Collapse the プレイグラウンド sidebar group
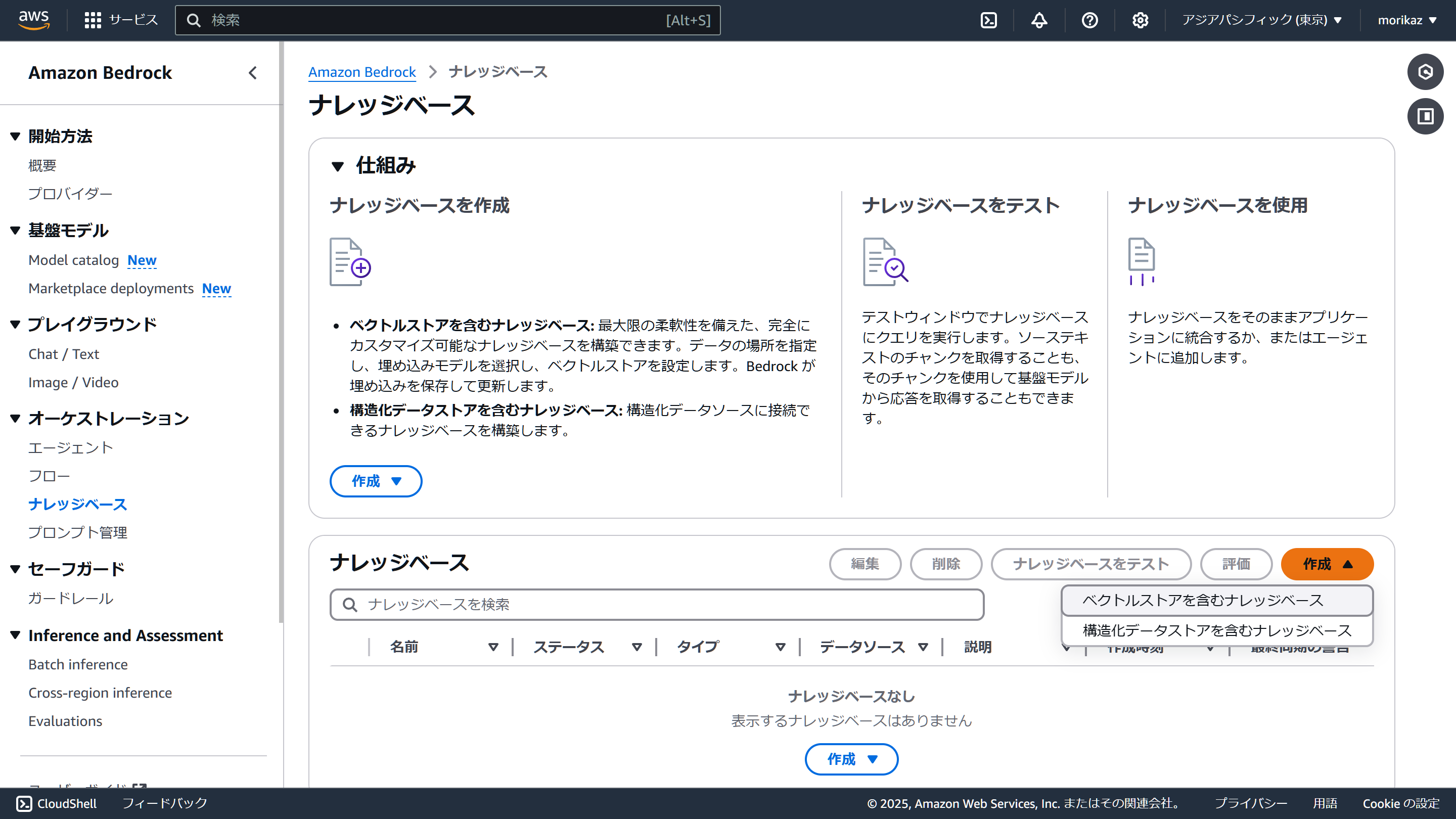The image size is (1456, 819). click(15, 324)
